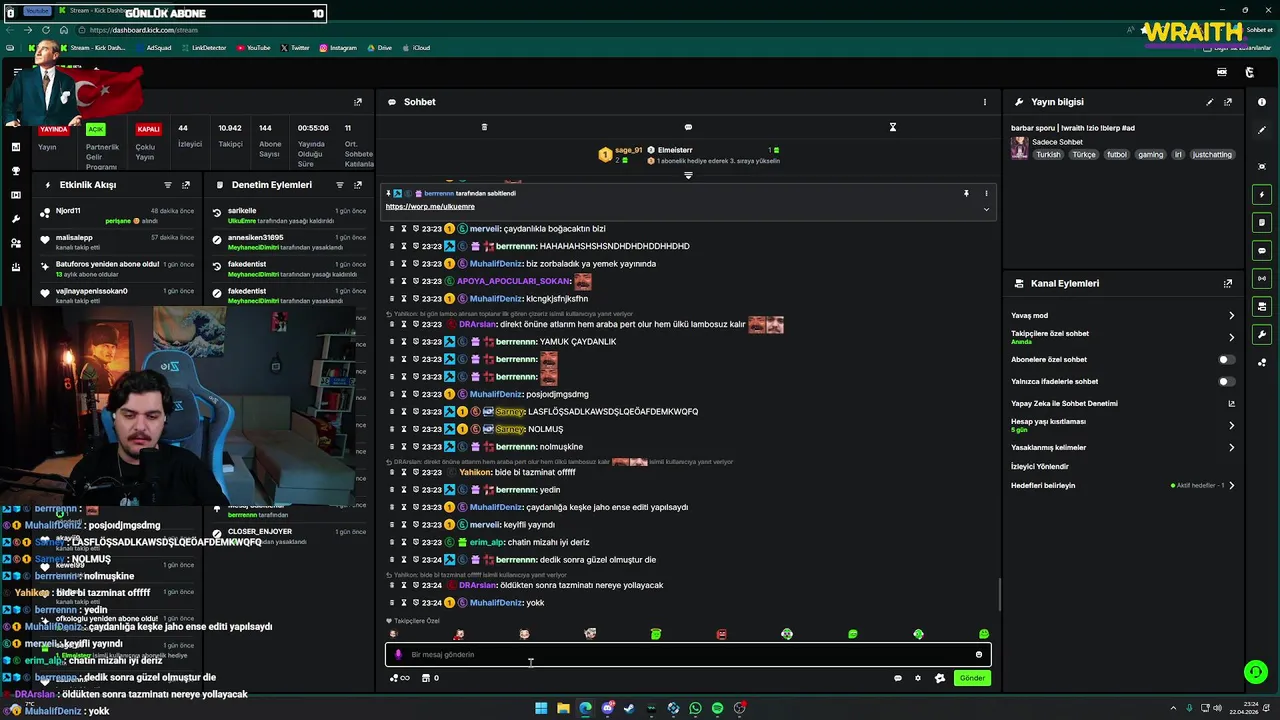This screenshot has height=720, width=1280.
Task: Click the speech bubble icon in chat toolbar
Action: [688, 127]
